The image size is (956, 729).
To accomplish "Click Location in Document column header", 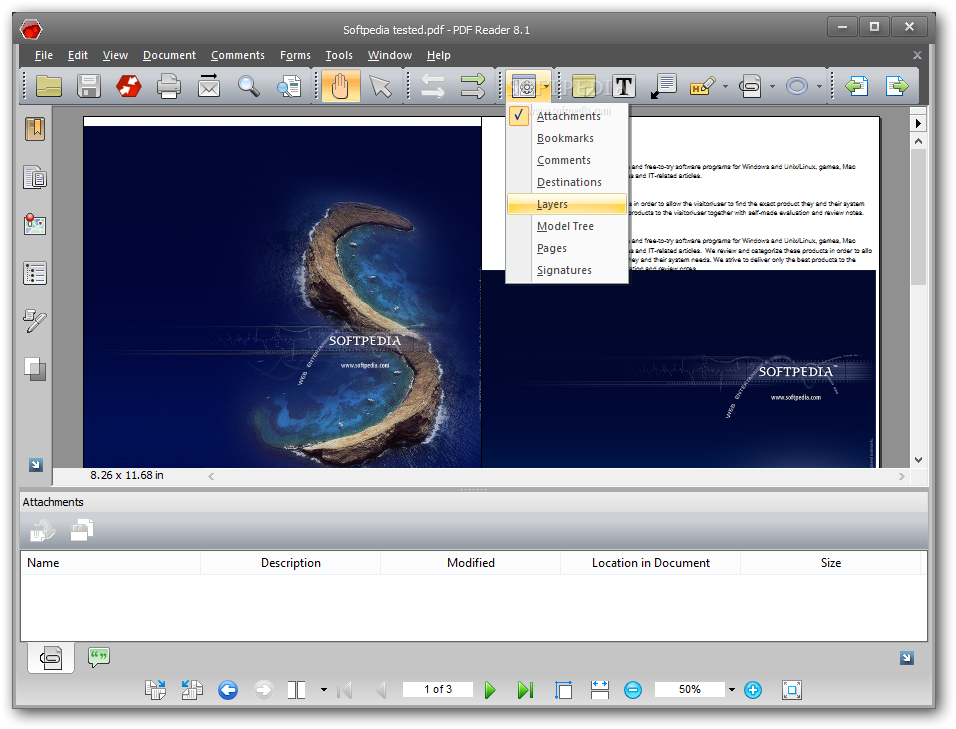I will (651, 563).
